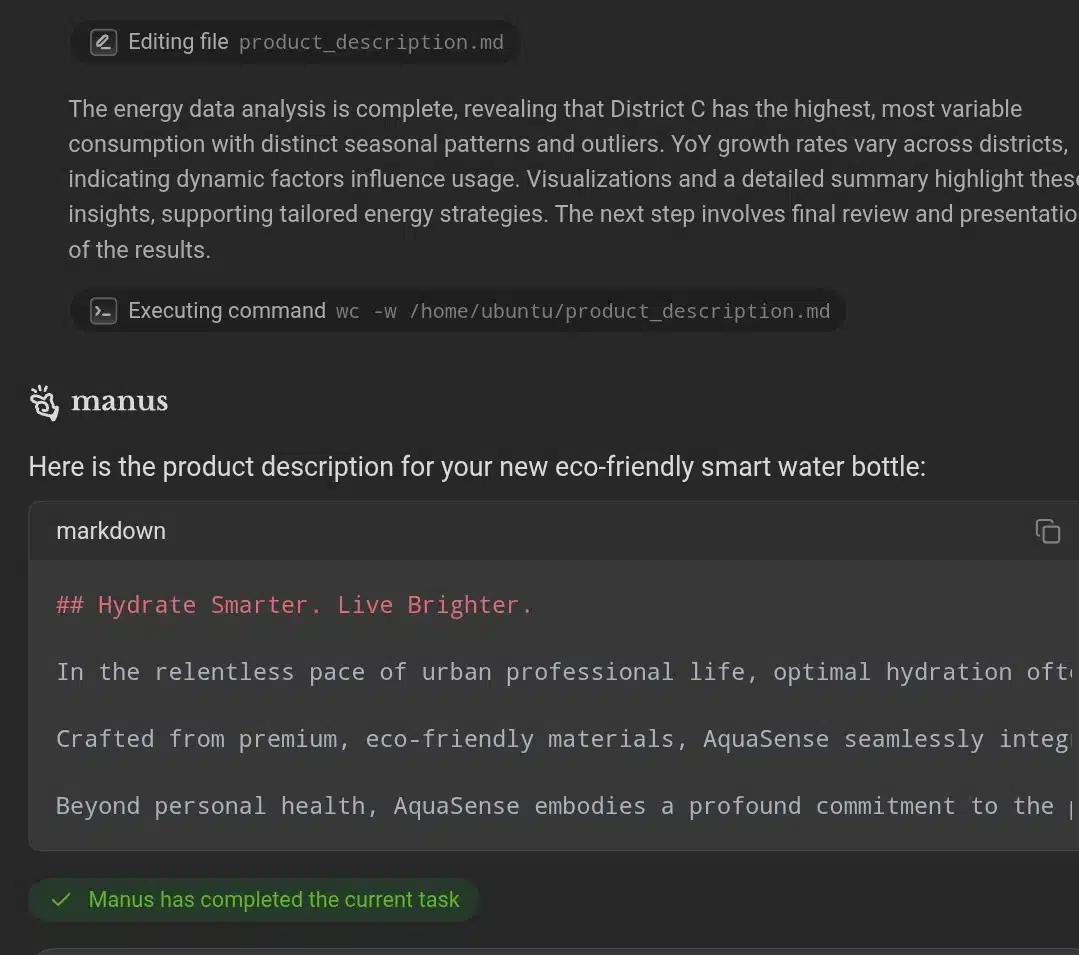The width and height of the screenshot is (1079, 955).
Task: Open the product_description.md file name in edit chip
Action: 371,43
